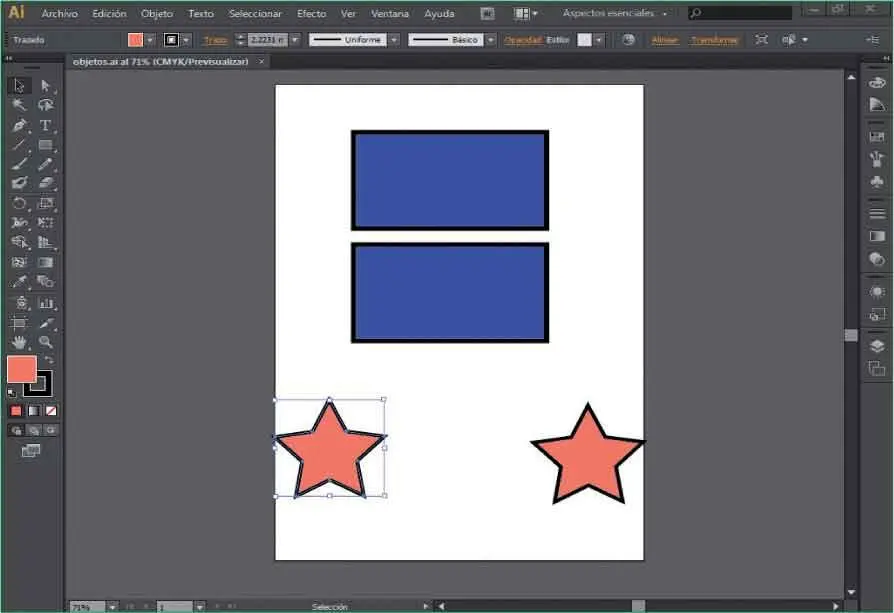This screenshot has height=613, width=894.
Task: Select the Free Transform tool
Action: tap(46, 223)
